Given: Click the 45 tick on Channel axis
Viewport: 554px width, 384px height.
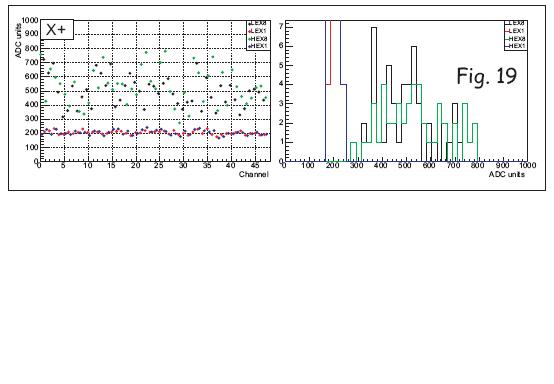Looking at the screenshot, I should pos(255,165).
